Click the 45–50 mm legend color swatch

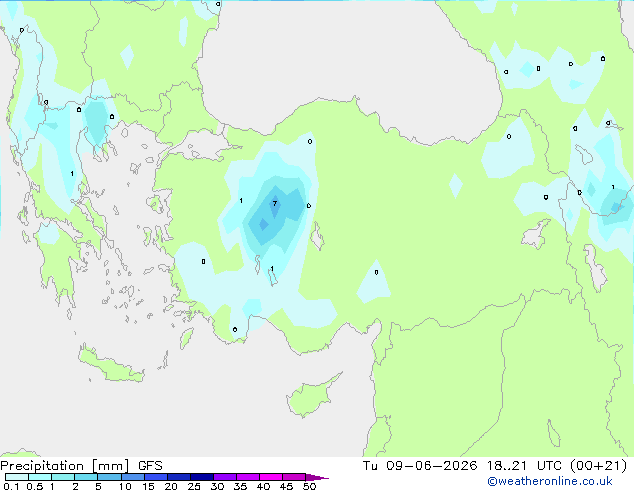coord(294,477)
